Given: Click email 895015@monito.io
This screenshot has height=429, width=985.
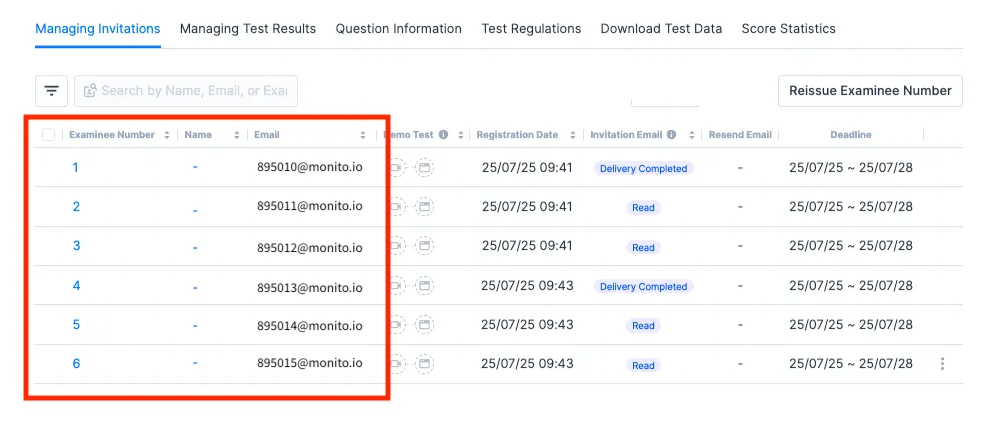Looking at the screenshot, I should coord(310,363).
